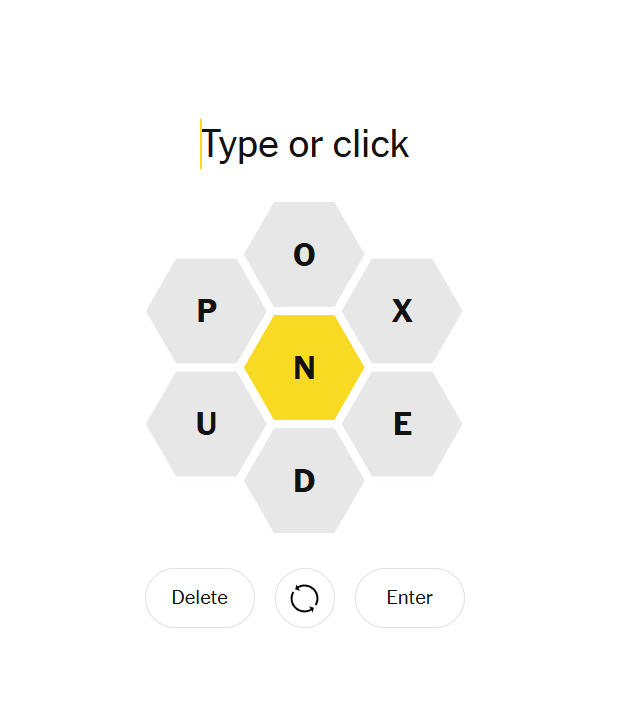Add the lower-right letter E to word
The height and width of the screenshot is (710, 639).
402,424
